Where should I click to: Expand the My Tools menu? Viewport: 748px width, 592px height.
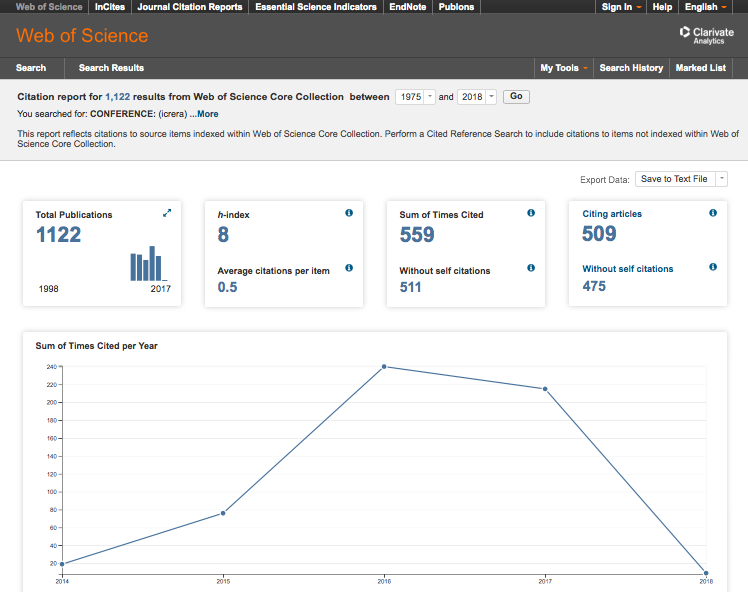564,68
